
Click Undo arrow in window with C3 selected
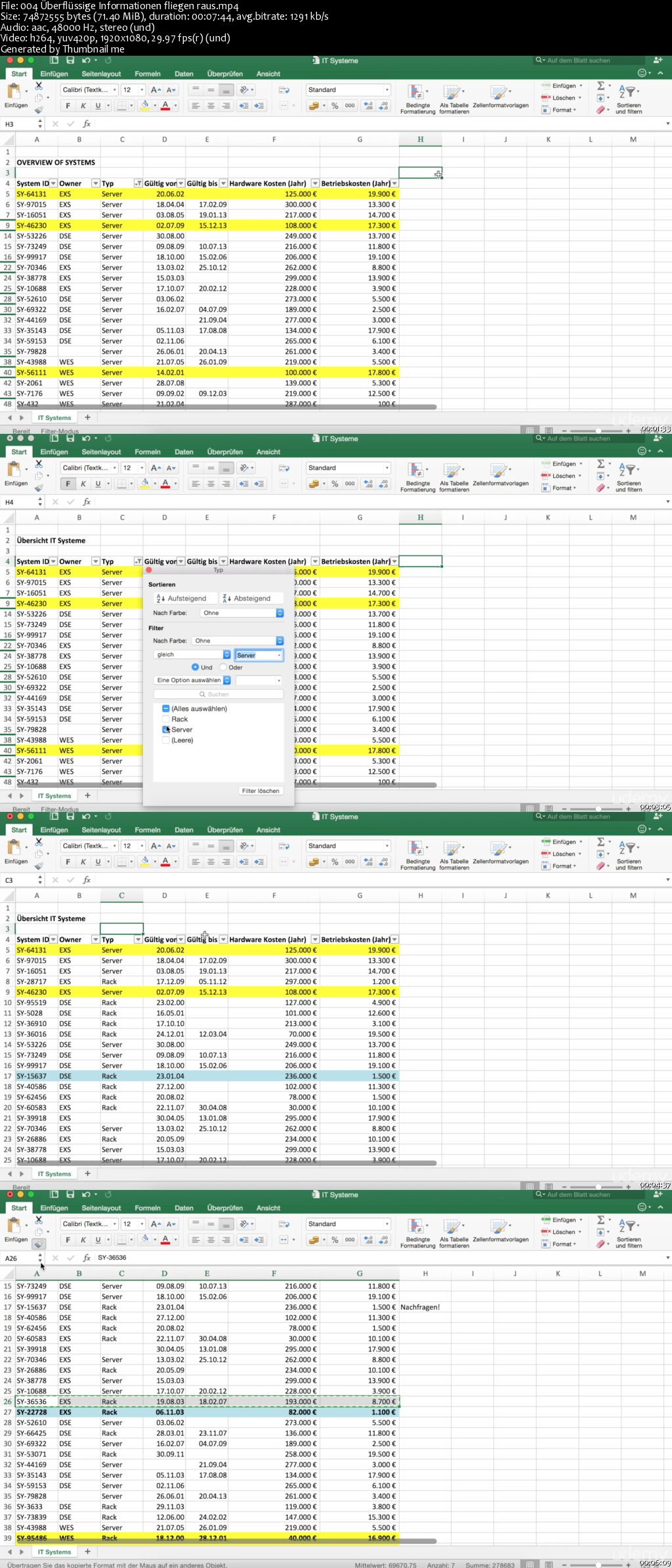point(86,816)
